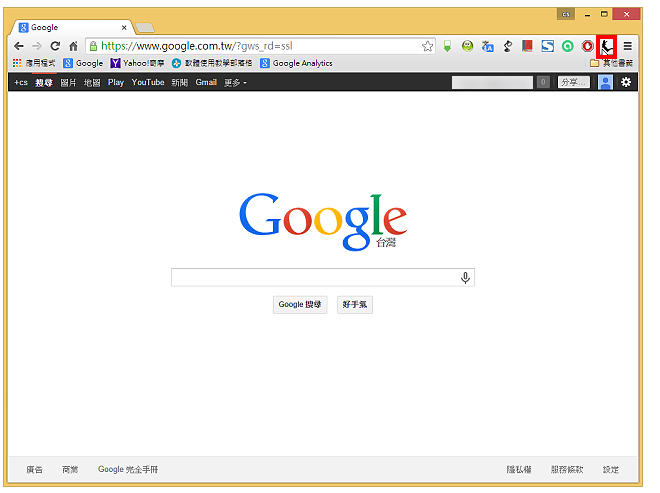Click the sitting figure extension icon
Screen dimensions: 660x493
607,47
